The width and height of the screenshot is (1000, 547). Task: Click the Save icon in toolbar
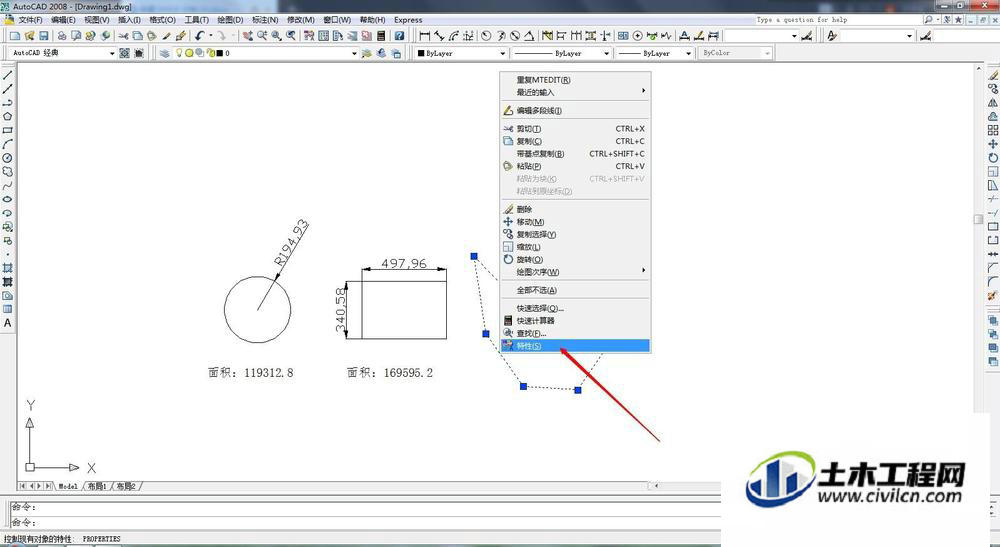43,36
